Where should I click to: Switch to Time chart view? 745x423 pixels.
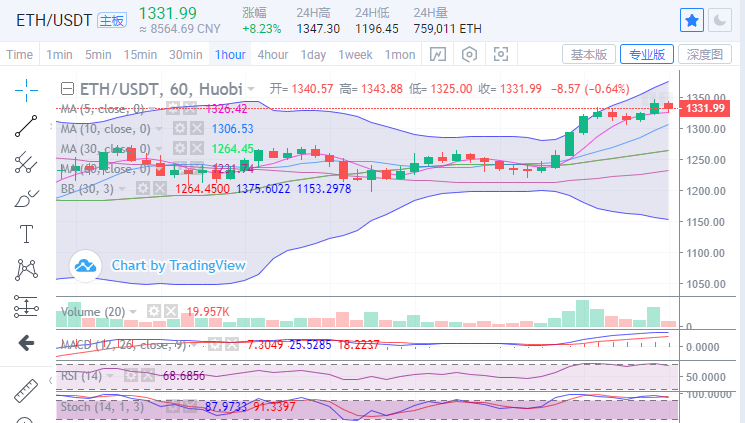[19, 55]
